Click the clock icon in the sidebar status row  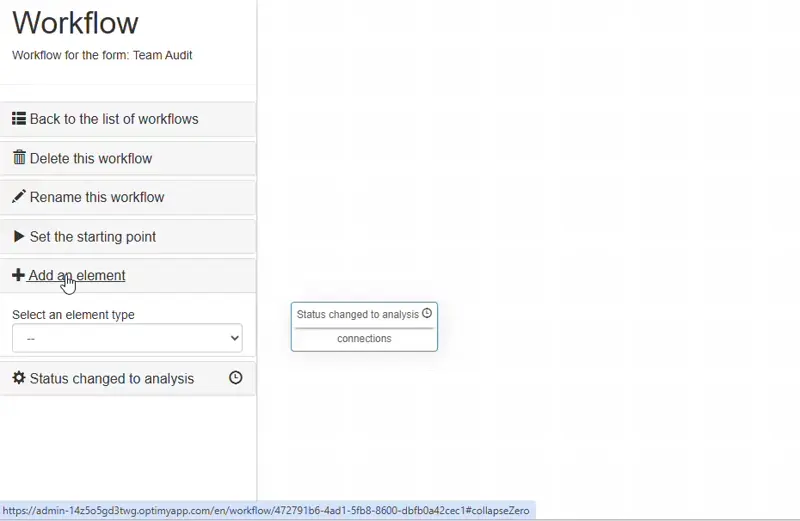[235, 378]
